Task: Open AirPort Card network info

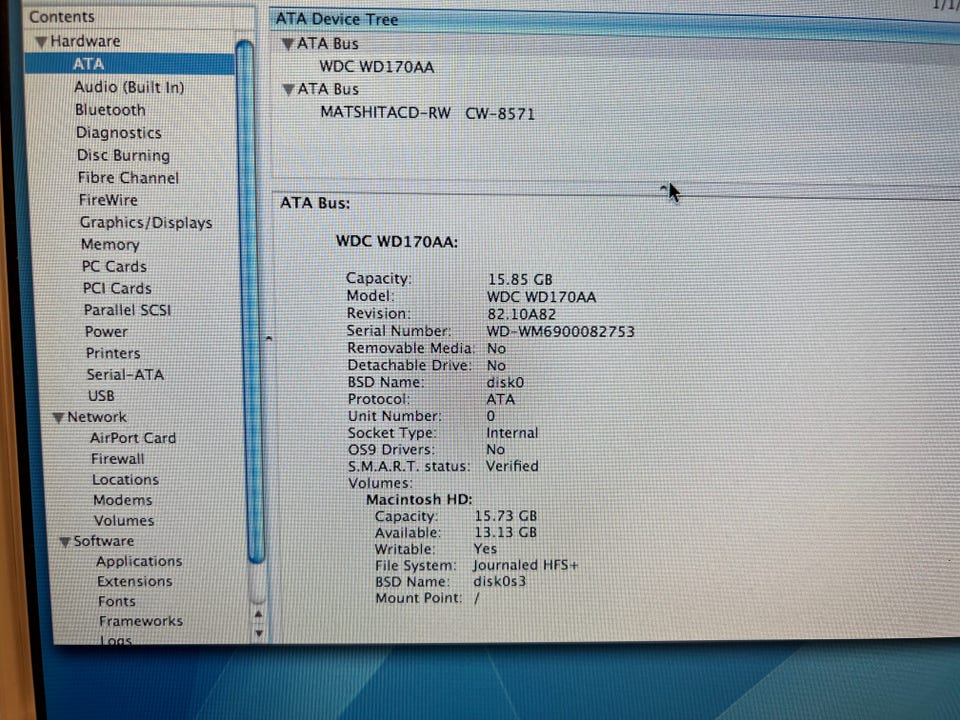Action: (x=133, y=438)
